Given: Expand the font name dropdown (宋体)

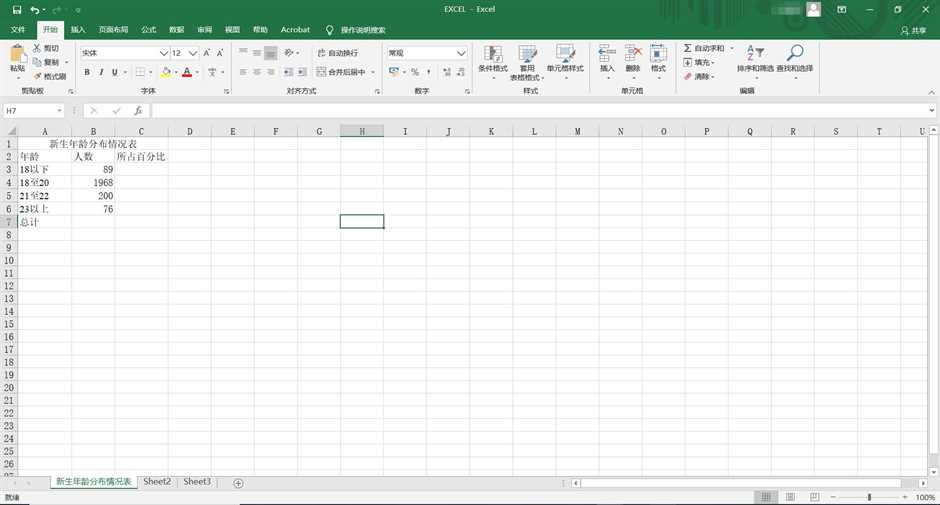Looking at the screenshot, I should pyautogui.click(x=164, y=53).
